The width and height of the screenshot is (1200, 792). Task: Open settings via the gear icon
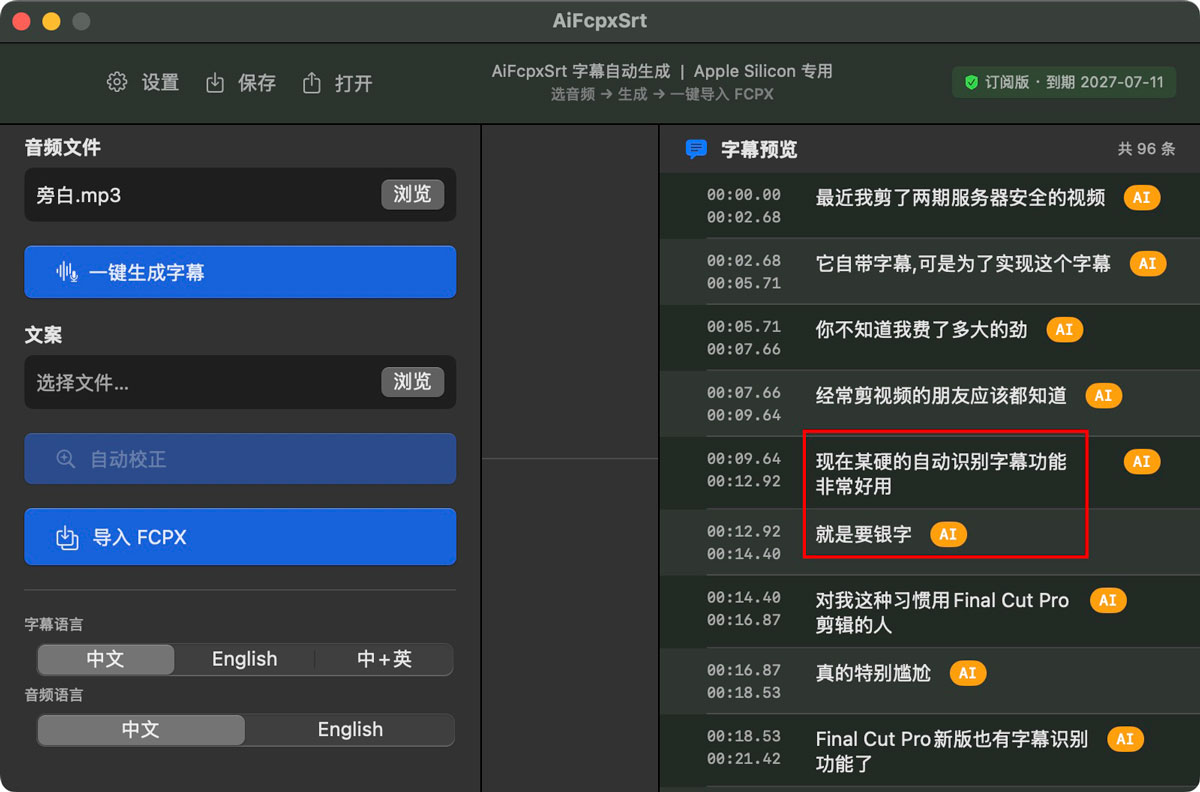117,82
